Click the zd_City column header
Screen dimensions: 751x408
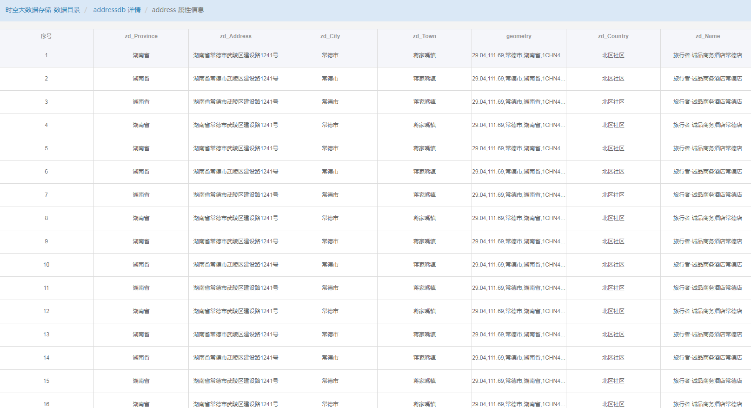click(330, 36)
